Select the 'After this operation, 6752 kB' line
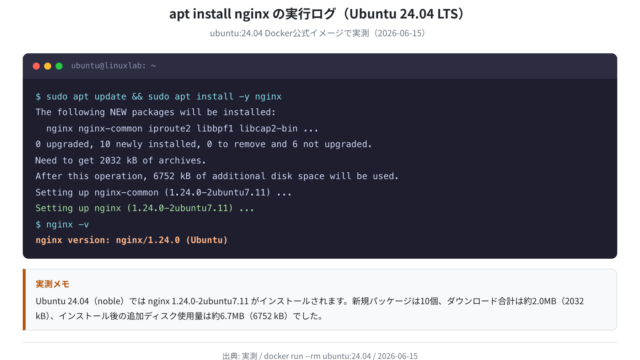Screen dimensions: 640x360 [x=217, y=176]
